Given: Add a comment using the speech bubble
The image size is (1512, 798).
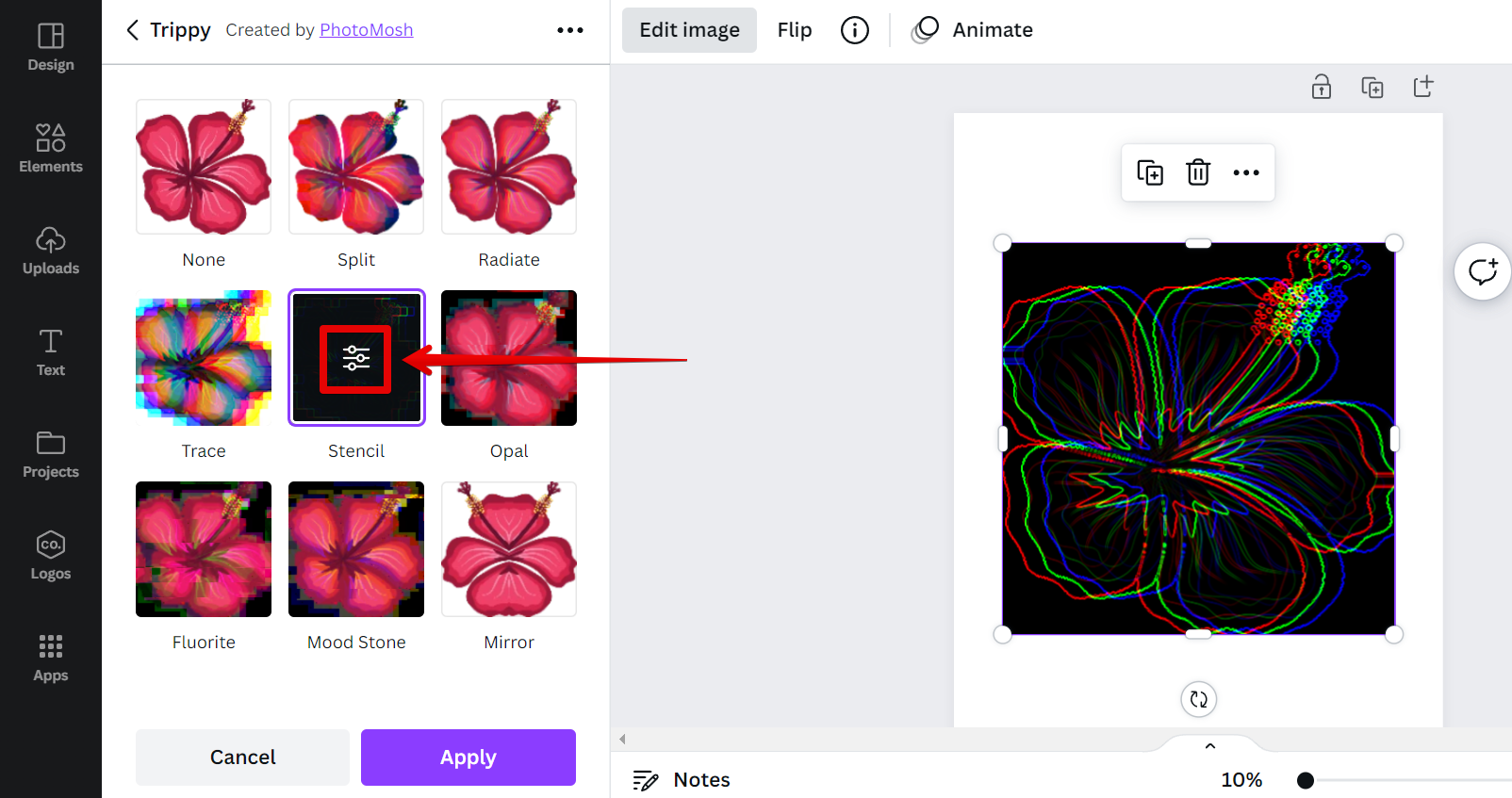Looking at the screenshot, I should point(1483,271).
